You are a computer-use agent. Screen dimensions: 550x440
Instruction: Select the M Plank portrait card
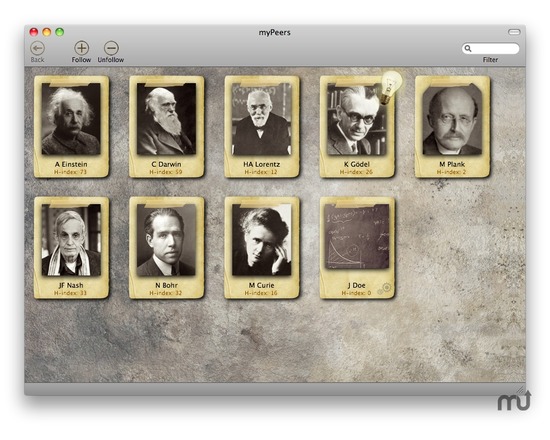click(x=452, y=127)
